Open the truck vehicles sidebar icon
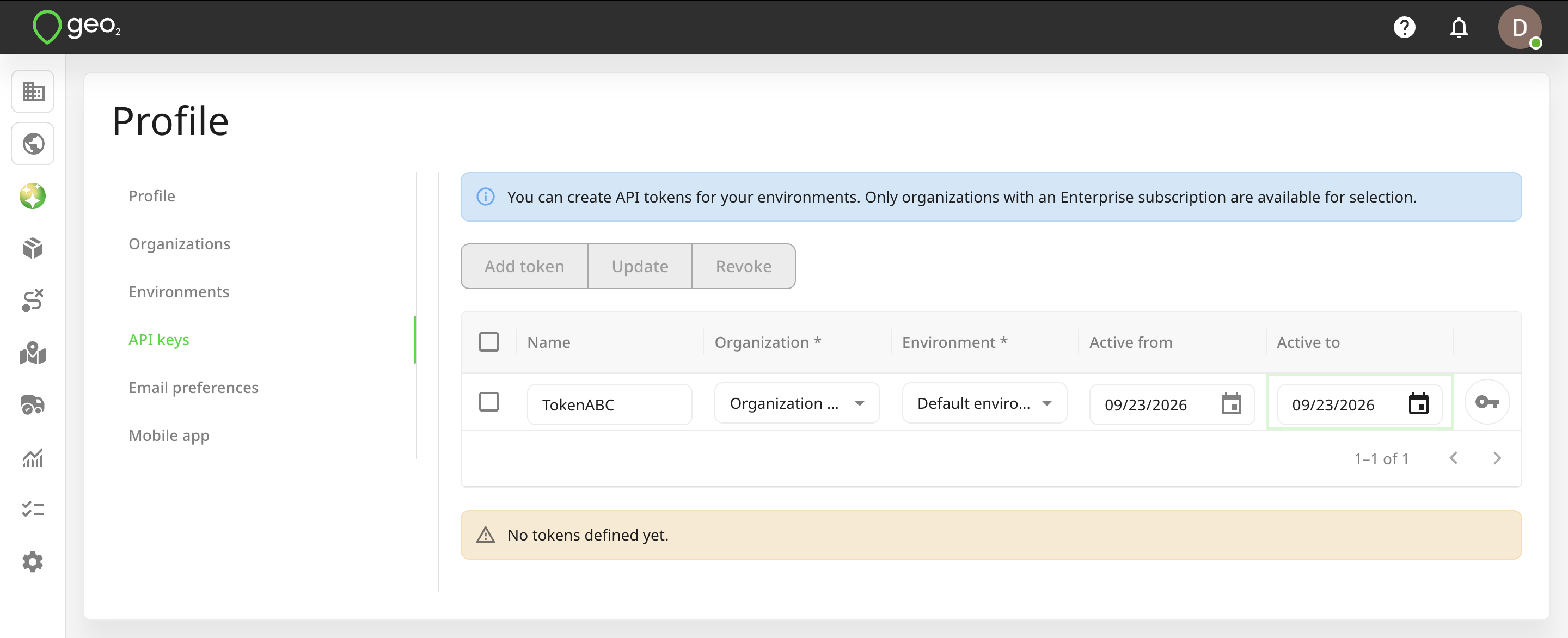 pyautogui.click(x=33, y=405)
